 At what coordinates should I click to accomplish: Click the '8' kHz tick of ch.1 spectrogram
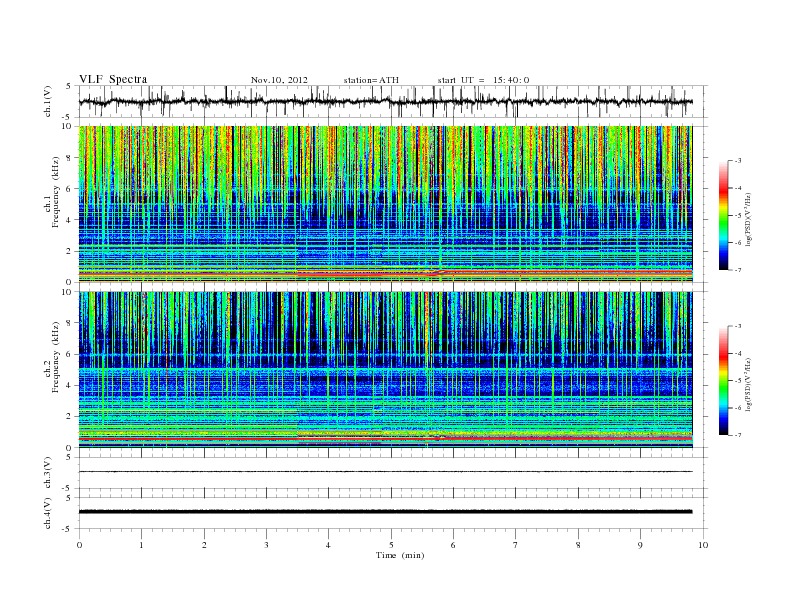coord(69,158)
